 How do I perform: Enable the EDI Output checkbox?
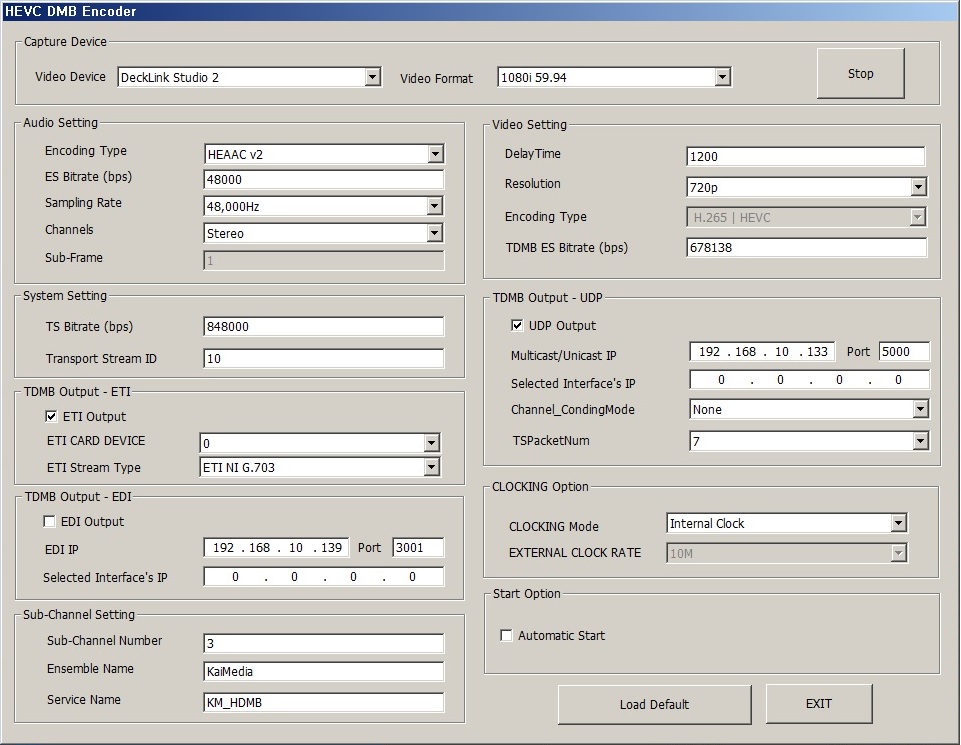coord(49,522)
